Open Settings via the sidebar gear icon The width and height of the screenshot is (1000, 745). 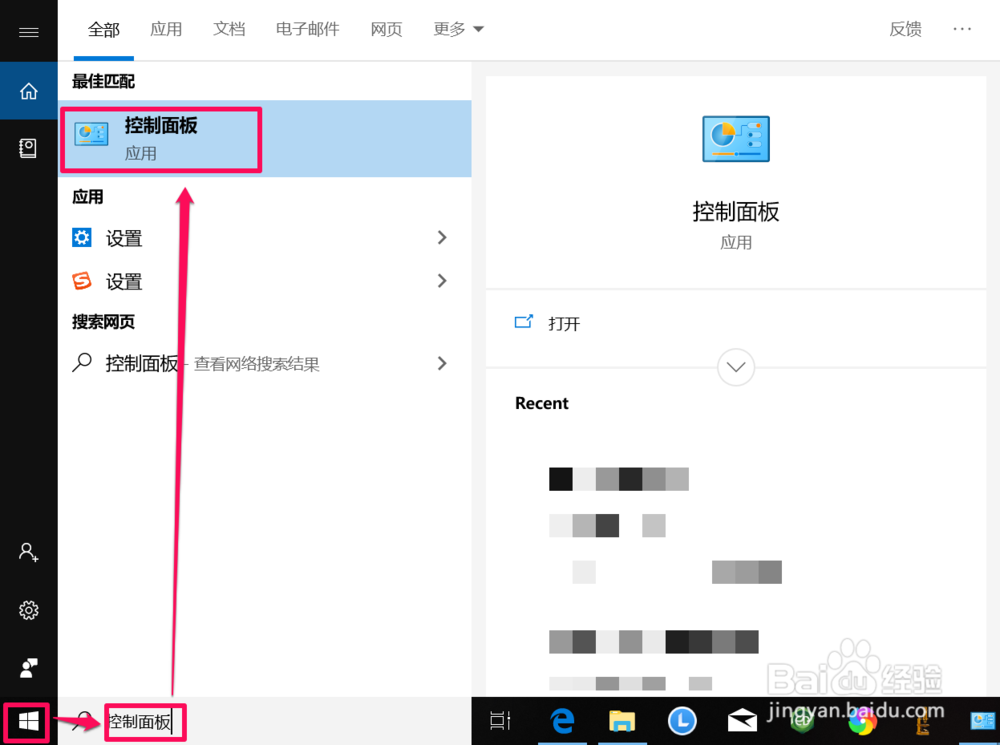(28, 610)
